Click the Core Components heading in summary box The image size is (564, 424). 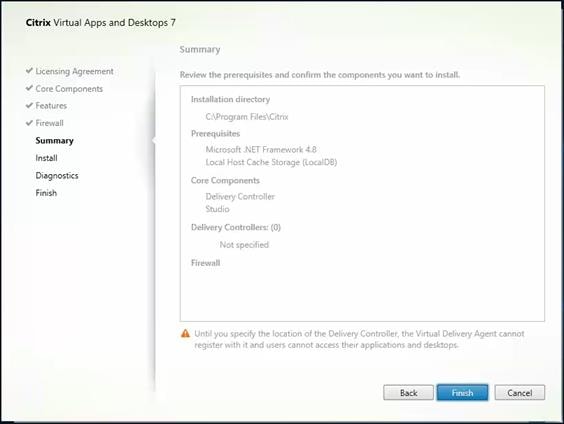click(x=225, y=181)
